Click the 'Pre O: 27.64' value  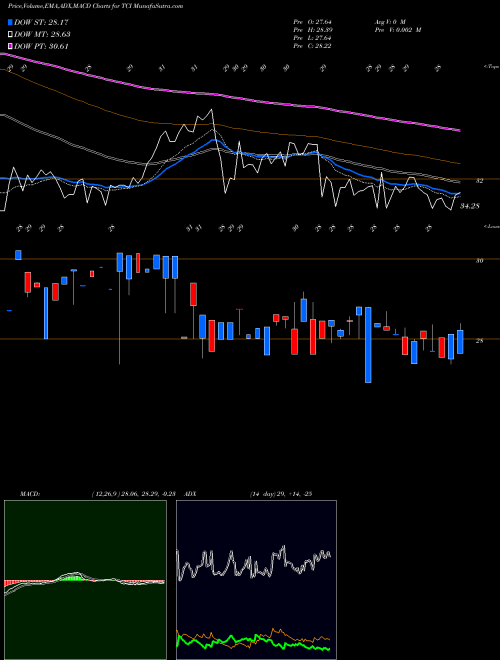tap(312, 22)
